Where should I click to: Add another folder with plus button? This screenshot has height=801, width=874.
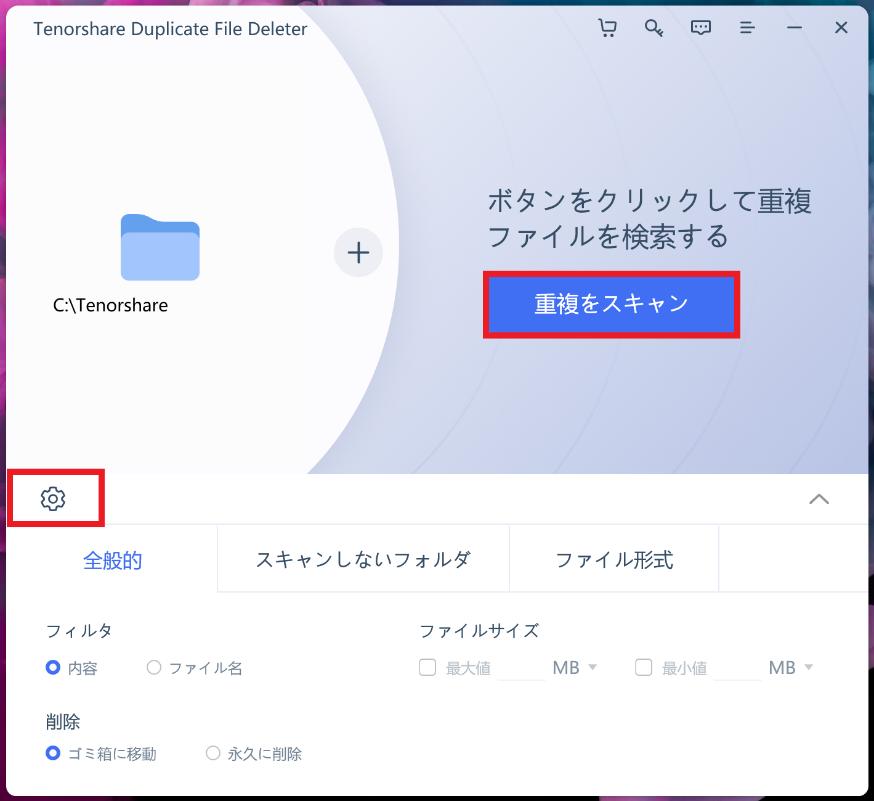(x=358, y=253)
